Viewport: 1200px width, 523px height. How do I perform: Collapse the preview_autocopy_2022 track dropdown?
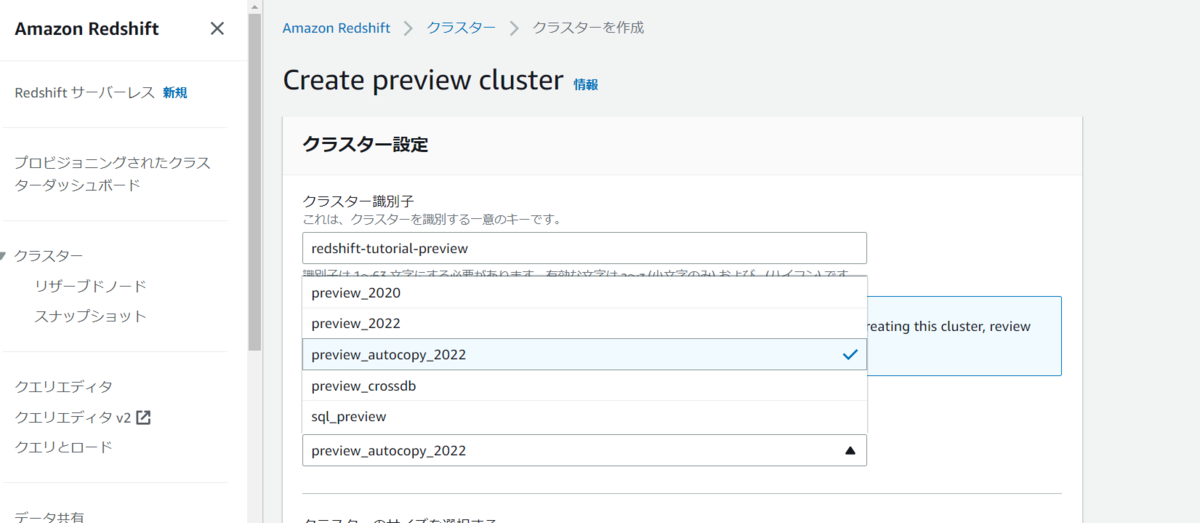[x=584, y=450]
